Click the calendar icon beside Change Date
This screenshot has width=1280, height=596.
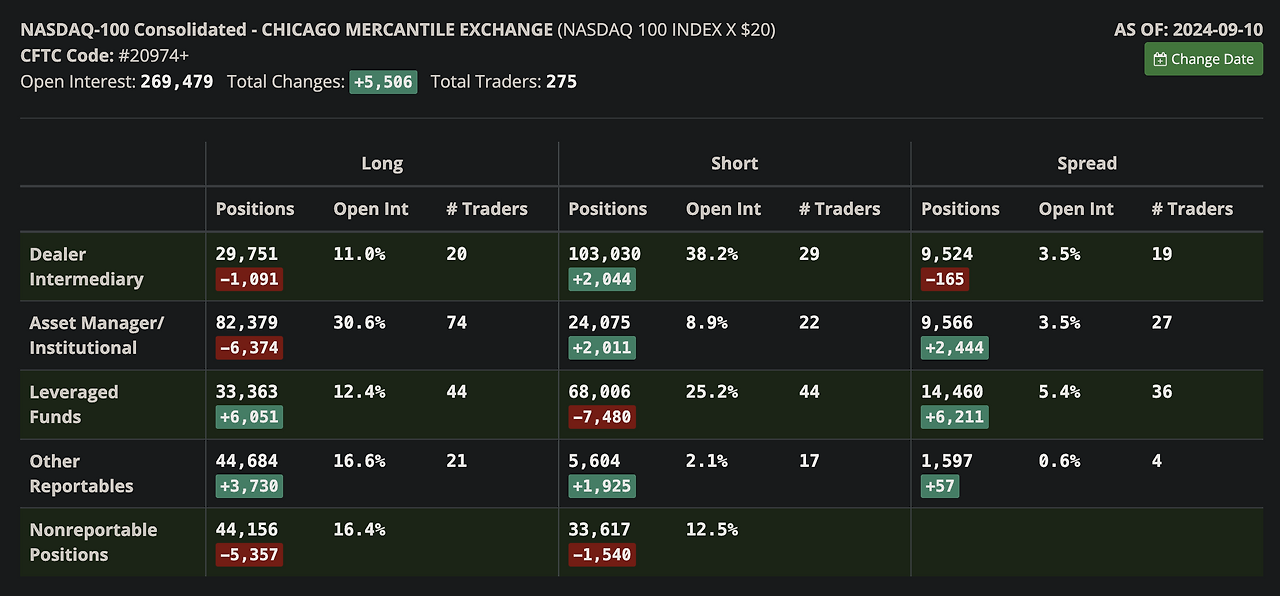1160,59
